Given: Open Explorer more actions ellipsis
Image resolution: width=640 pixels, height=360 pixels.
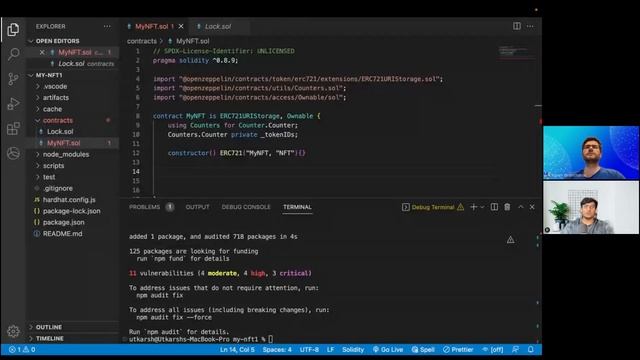Looking at the screenshot, I should point(107,27).
